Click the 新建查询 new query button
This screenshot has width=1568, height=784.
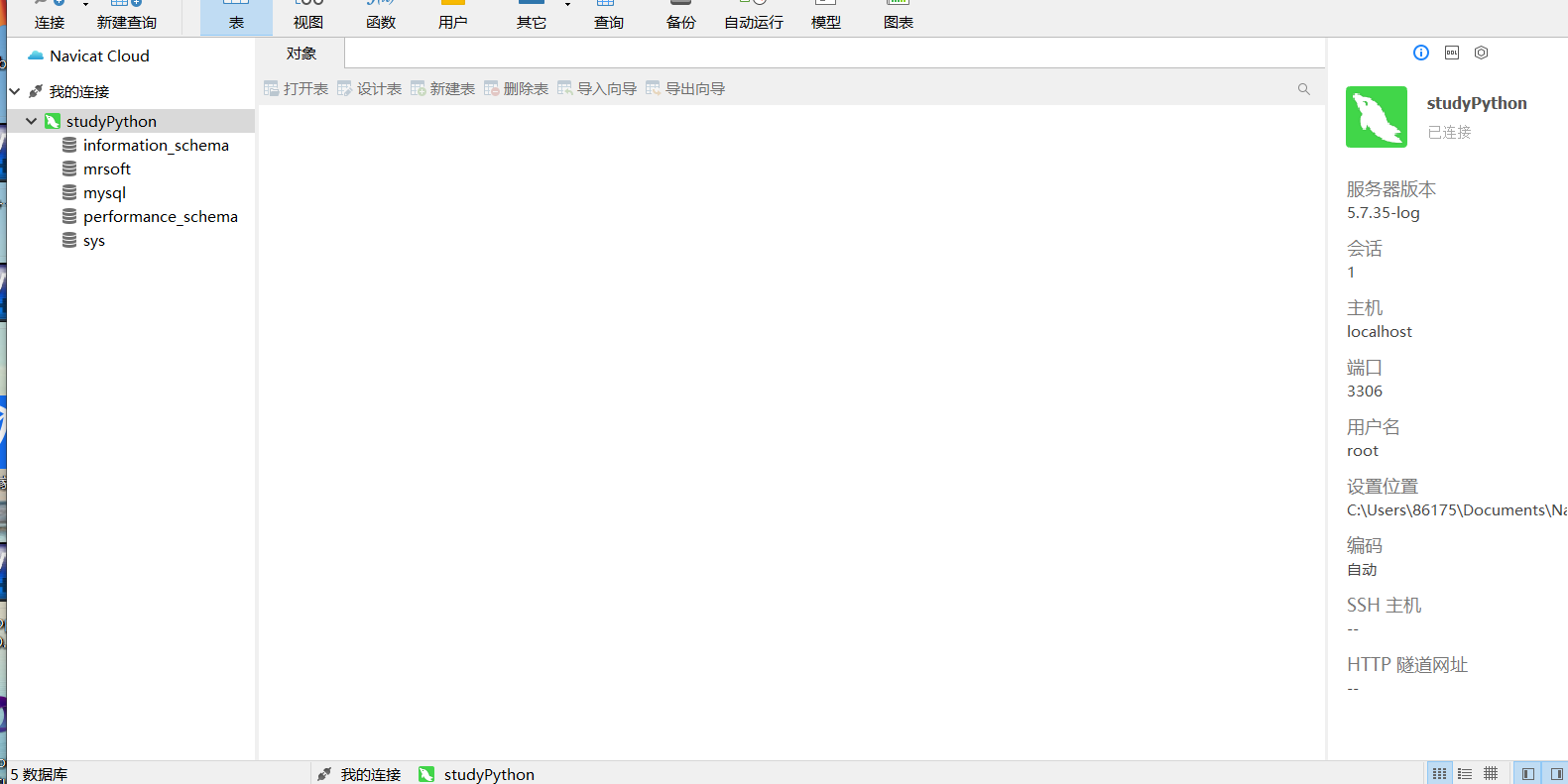(x=127, y=16)
